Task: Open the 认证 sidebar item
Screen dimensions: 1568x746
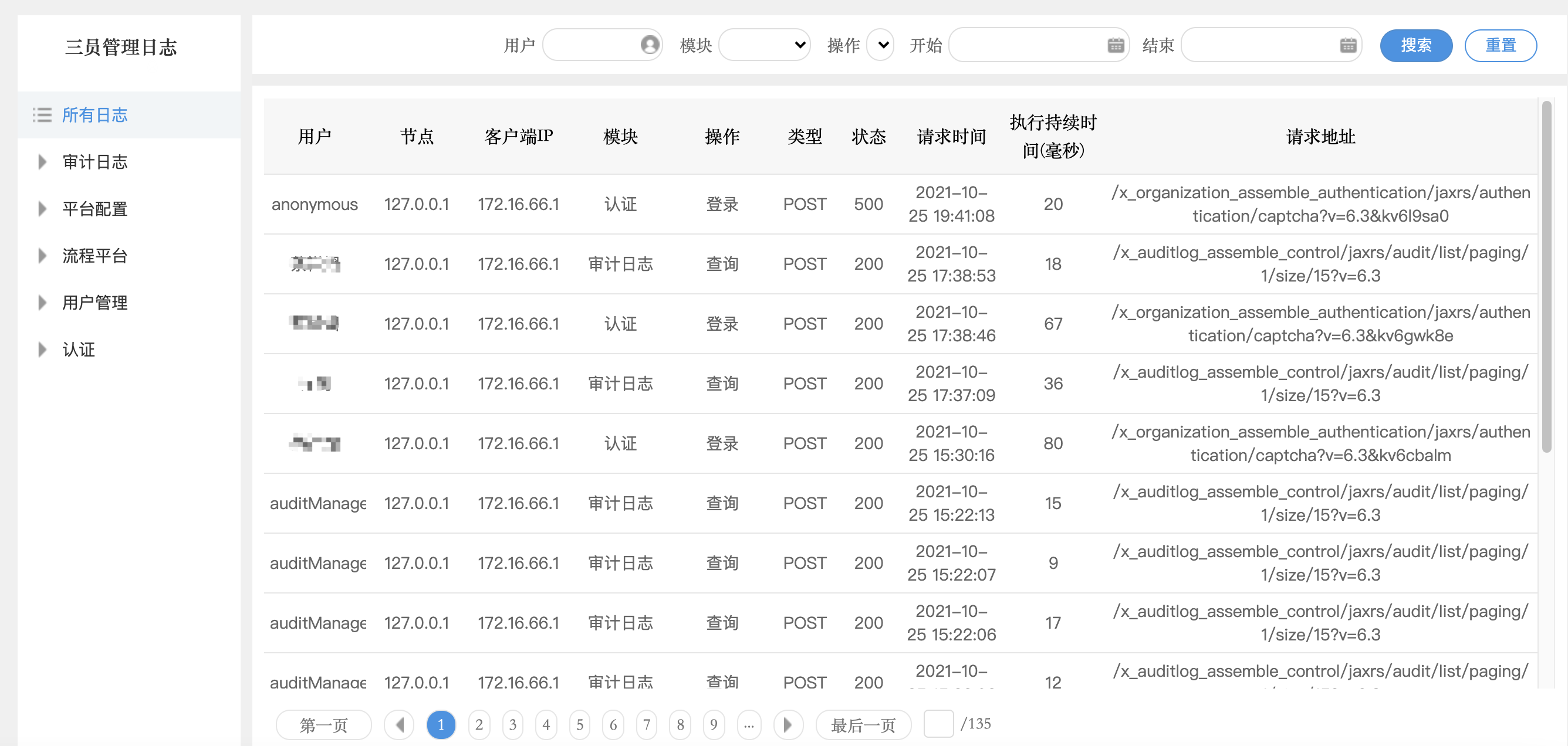Action: (x=79, y=350)
